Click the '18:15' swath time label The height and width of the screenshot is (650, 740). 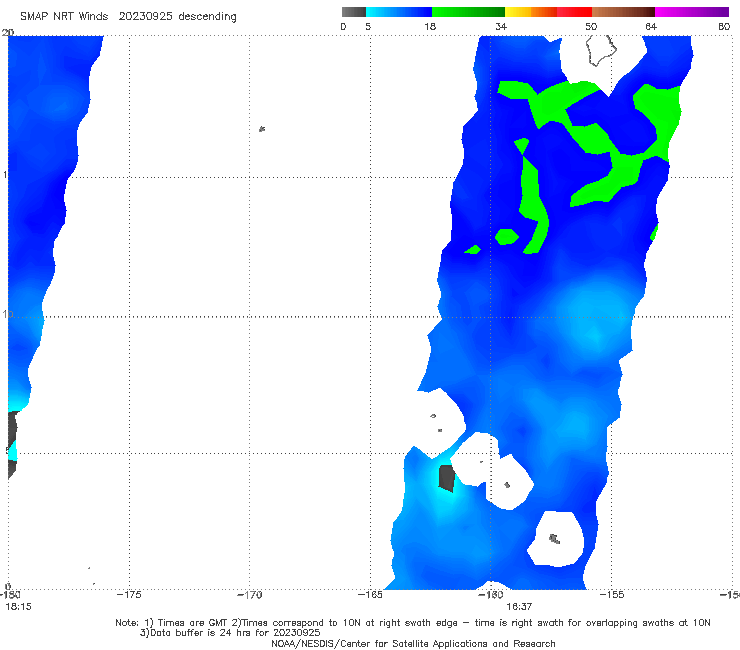coord(18,607)
